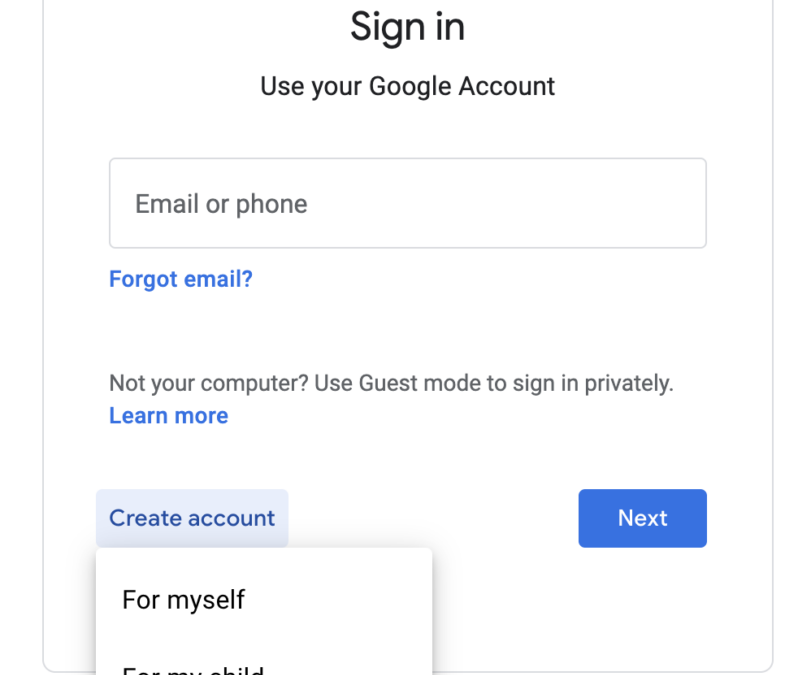Click the Email or phone input field
This screenshot has width=811, height=675.
[407, 203]
